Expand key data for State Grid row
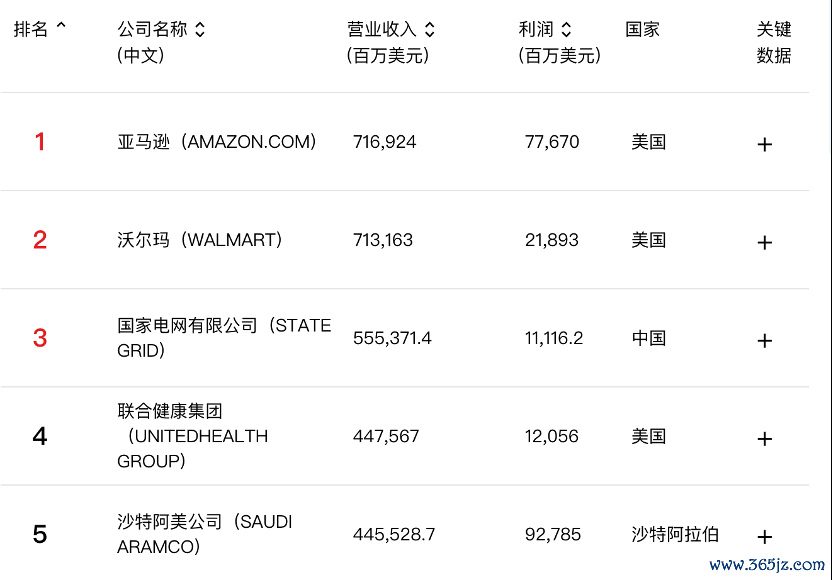832x580 pixels. coord(764,341)
